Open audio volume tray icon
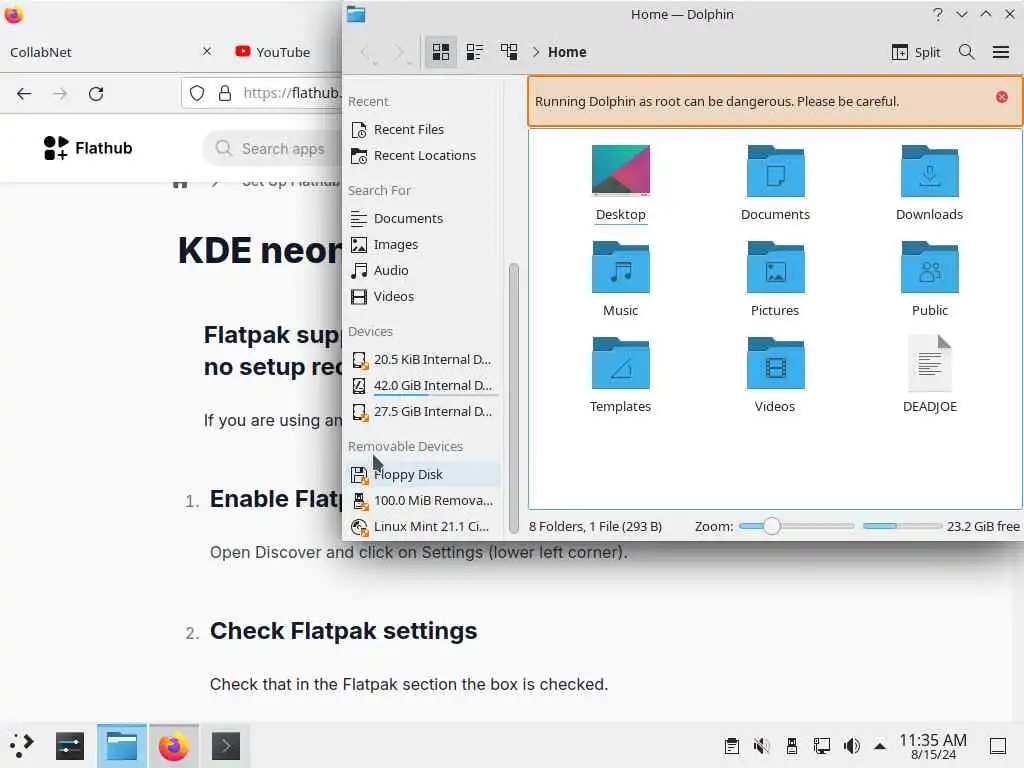 (852, 745)
